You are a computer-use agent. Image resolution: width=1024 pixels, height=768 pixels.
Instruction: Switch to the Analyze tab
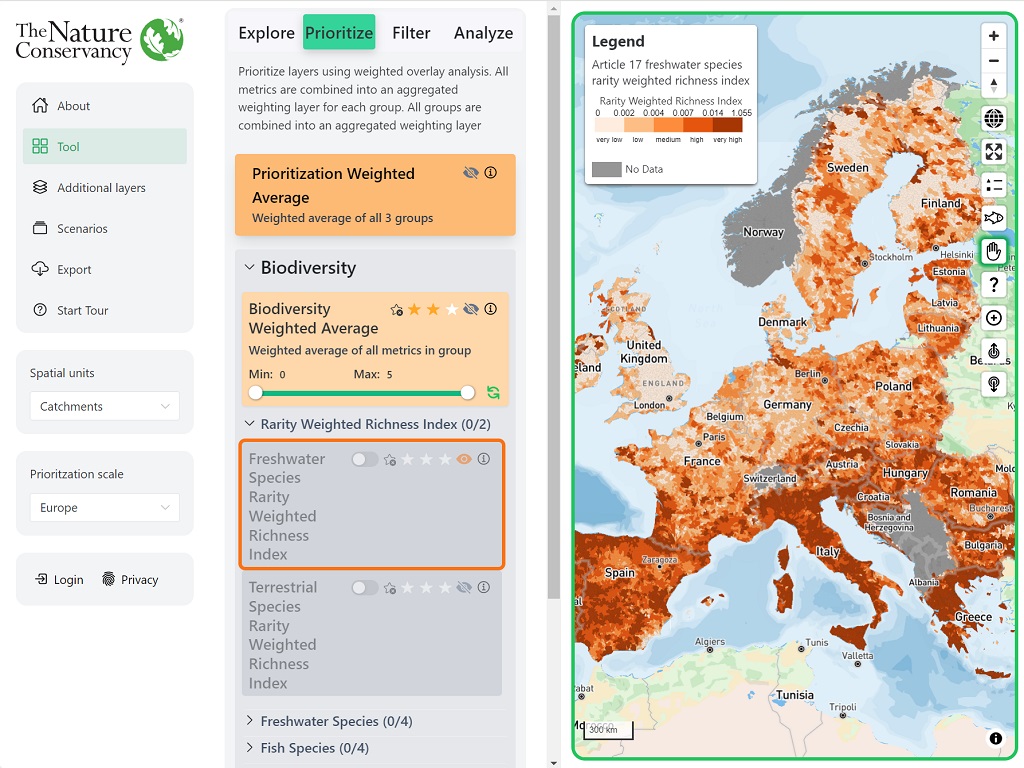tap(483, 33)
